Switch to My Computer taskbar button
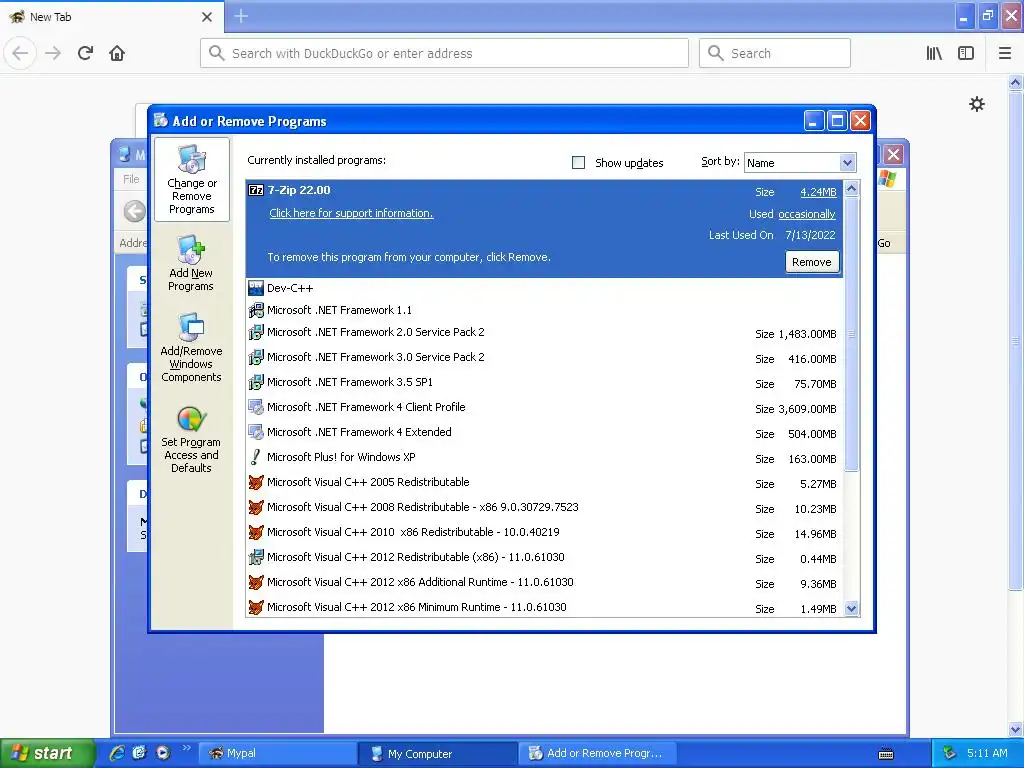The width and height of the screenshot is (1024, 768). 438,753
